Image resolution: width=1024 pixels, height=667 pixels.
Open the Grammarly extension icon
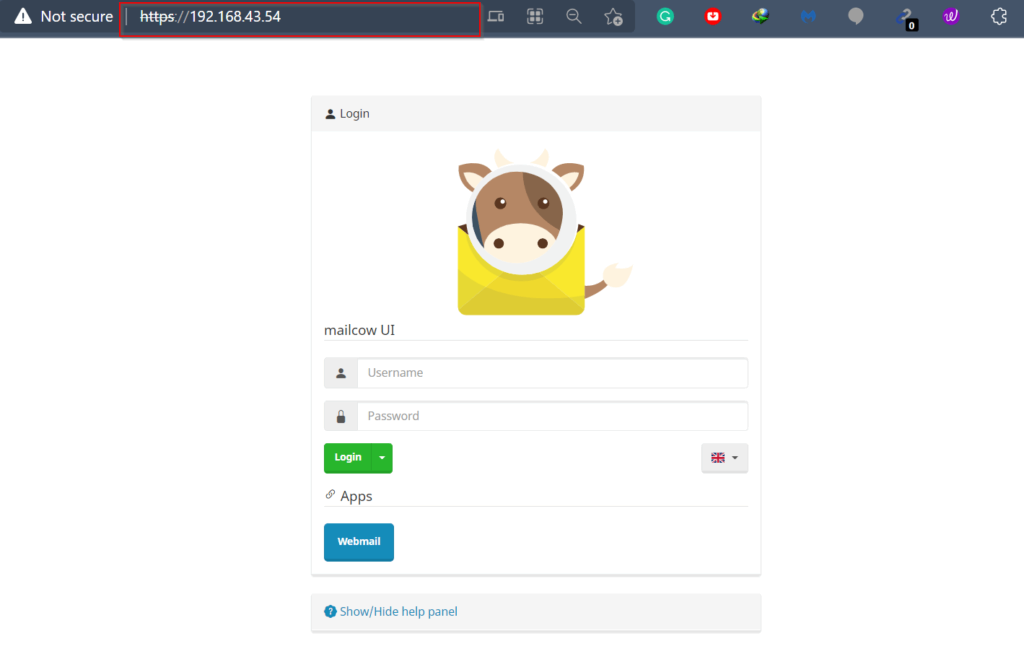pyautogui.click(x=665, y=16)
